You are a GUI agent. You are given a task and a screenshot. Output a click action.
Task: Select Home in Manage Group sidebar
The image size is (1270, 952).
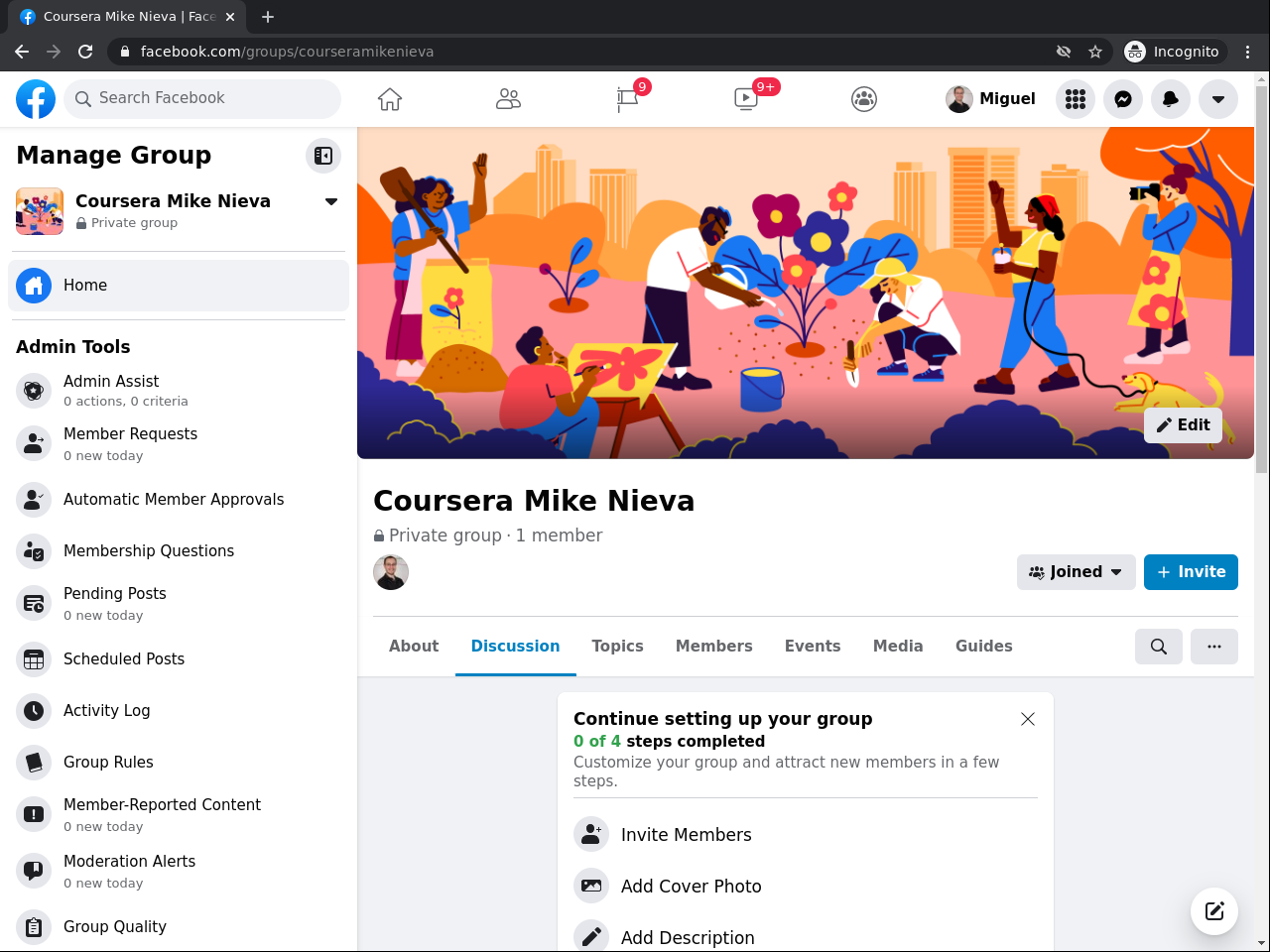coord(179,286)
